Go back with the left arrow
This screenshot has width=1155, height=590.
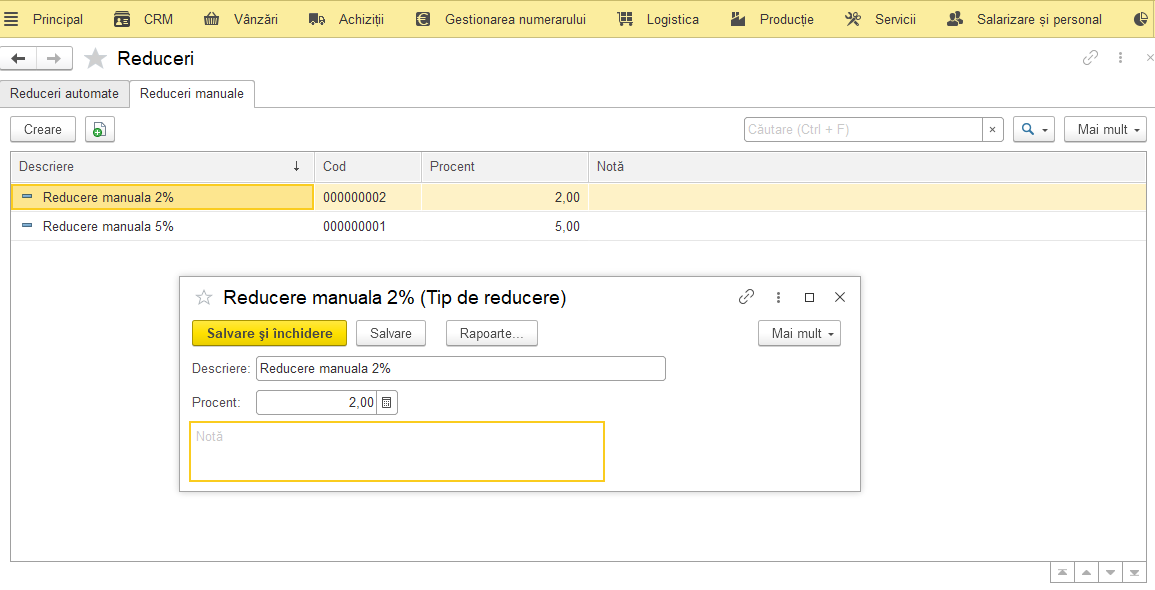[18, 58]
